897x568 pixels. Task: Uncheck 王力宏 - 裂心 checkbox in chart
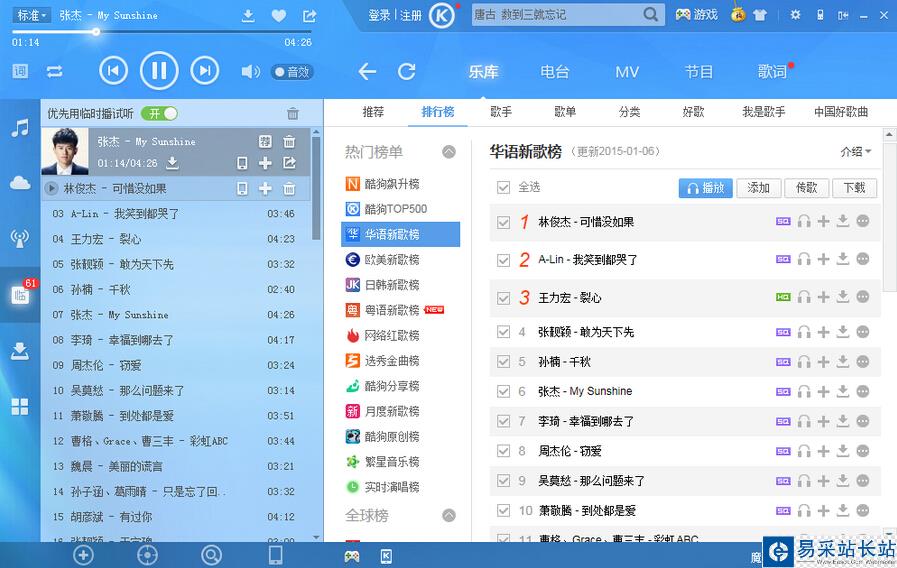click(503, 298)
